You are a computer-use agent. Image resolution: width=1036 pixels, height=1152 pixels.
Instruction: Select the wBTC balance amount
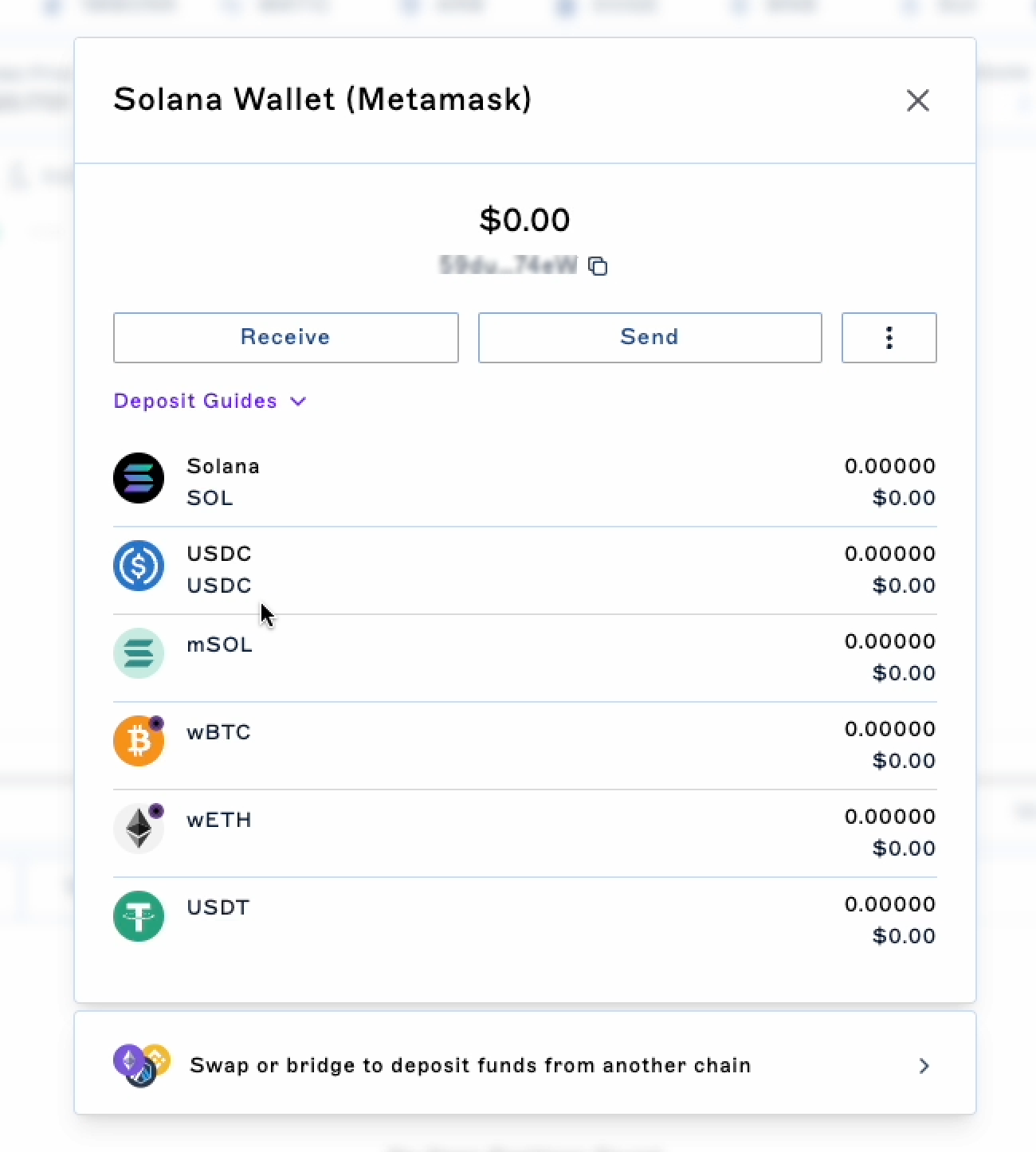click(890, 729)
